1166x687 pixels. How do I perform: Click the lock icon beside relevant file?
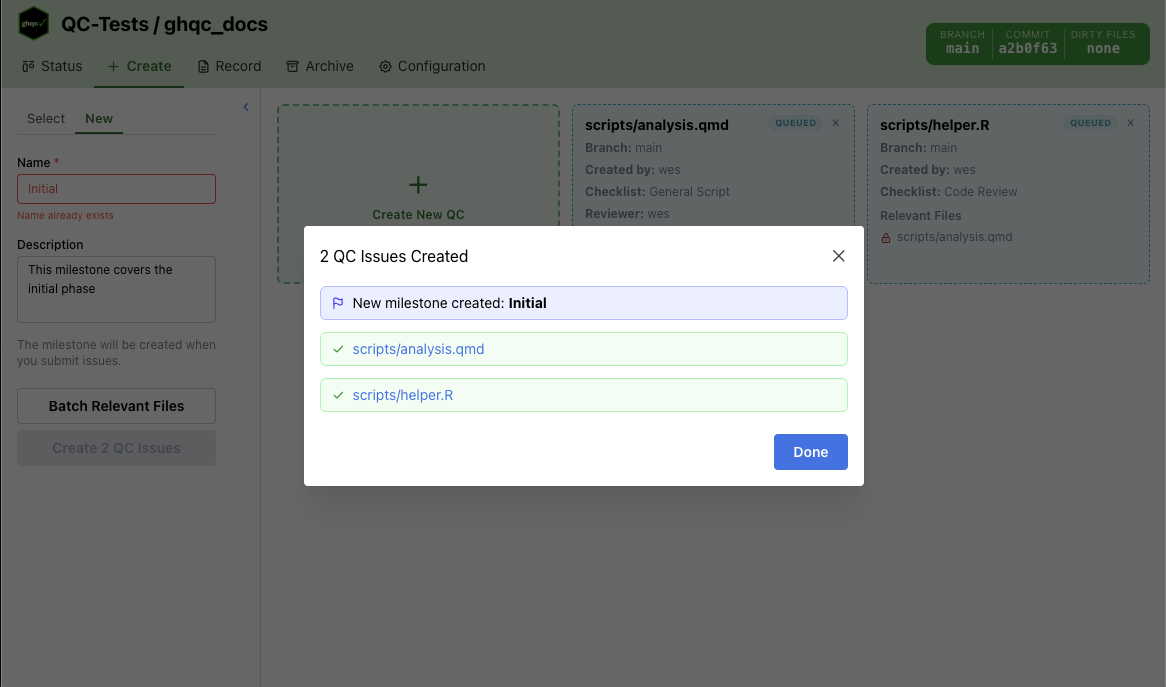pyautogui.click(x=886, y=238)
